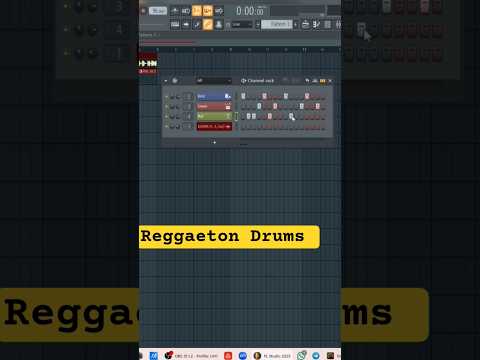
Task: Click the plus button right of the pattern selector
Action: (x=295, y=24)
